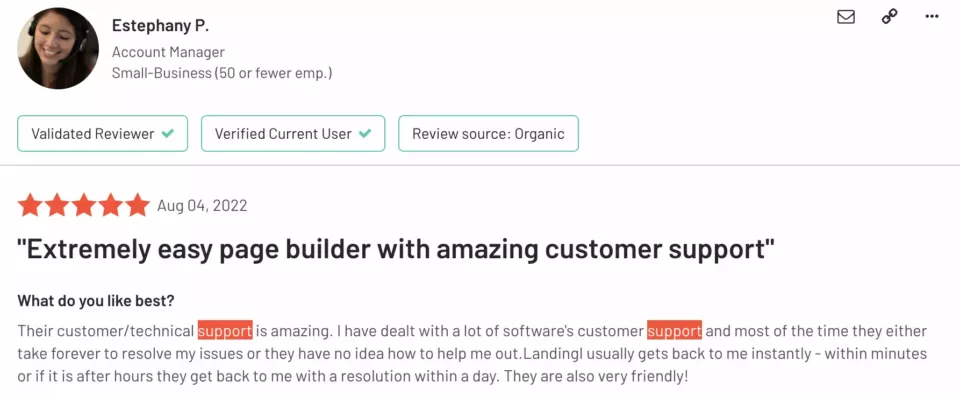Select the fifth orange rating star
Image resolution: width=960 pixels, height=396 pixels.
click(x=137, y=205)
